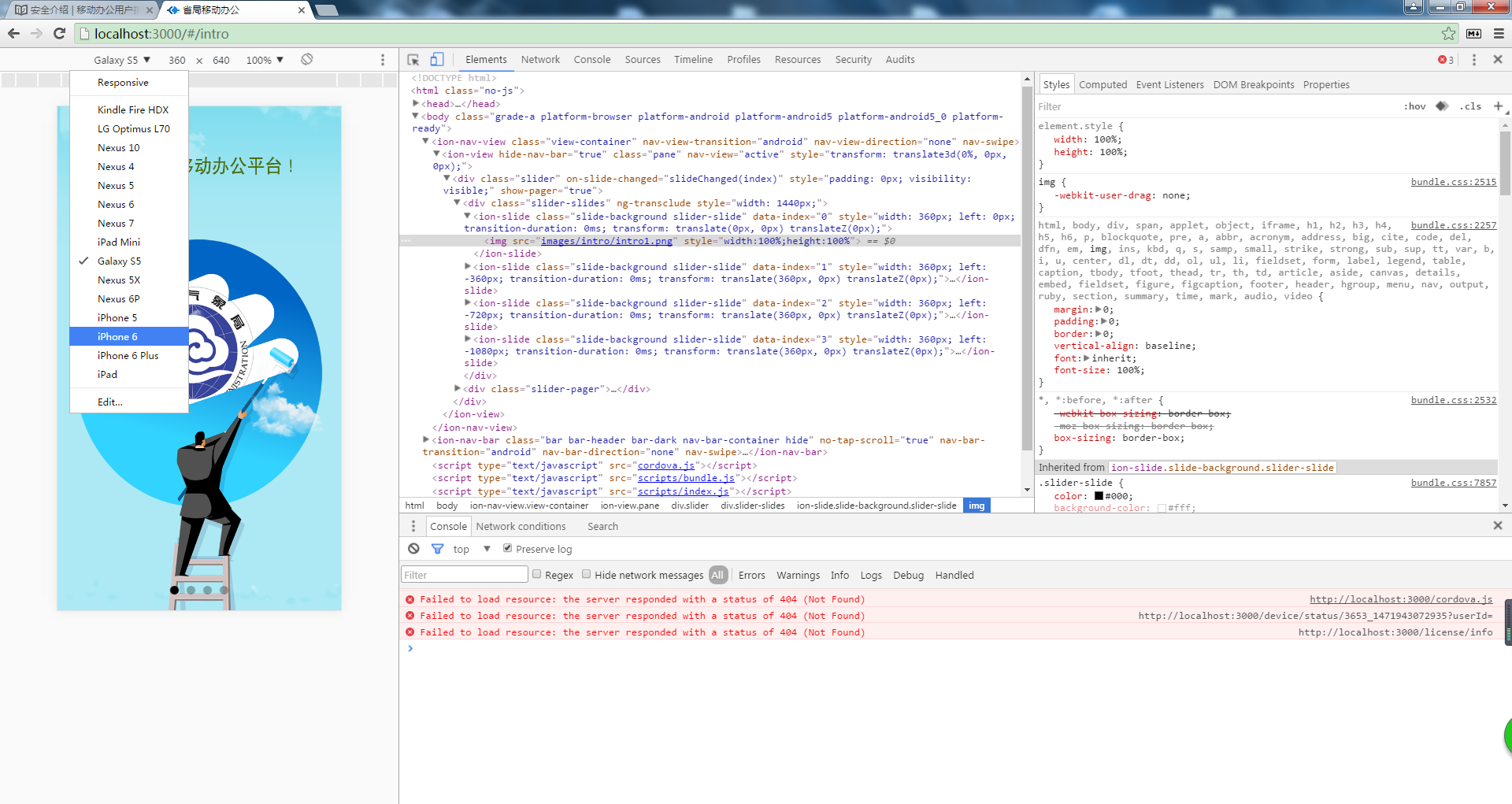
Task: Click the images/intro/intro1.png link
Action: (606, 241)
